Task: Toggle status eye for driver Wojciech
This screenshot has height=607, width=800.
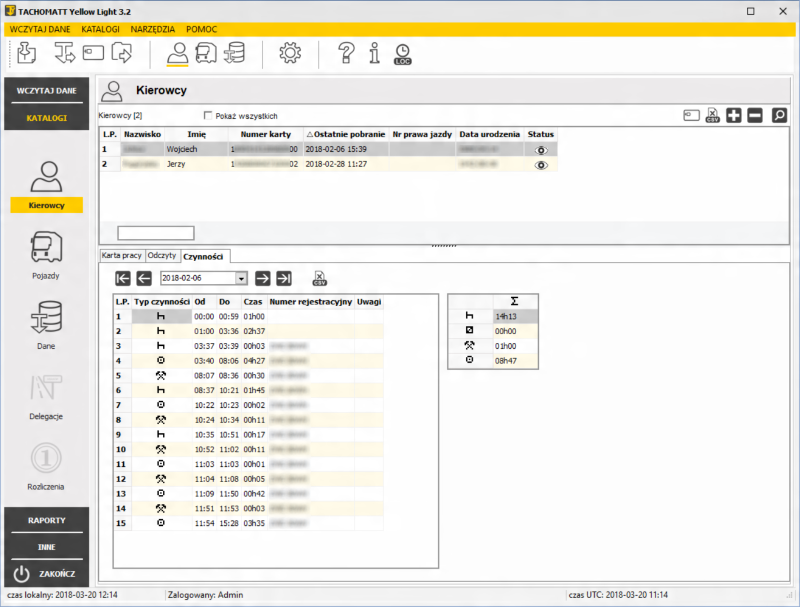Action: click(x=541, y=149)
